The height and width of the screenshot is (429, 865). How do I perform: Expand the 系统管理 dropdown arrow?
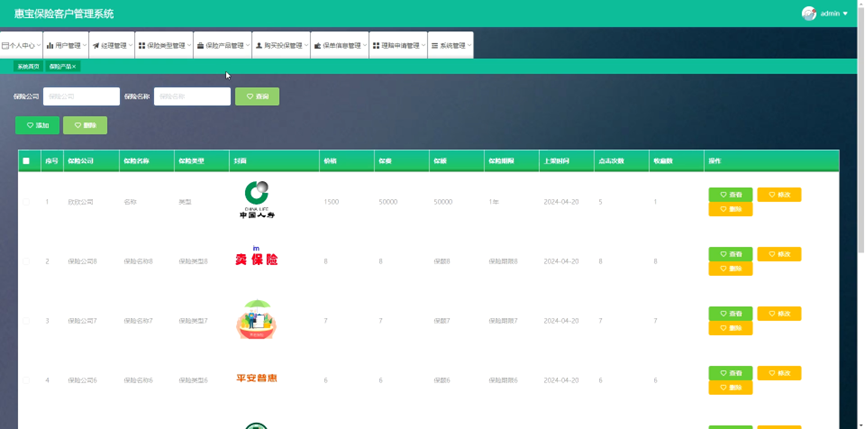[x=469, y=46]
